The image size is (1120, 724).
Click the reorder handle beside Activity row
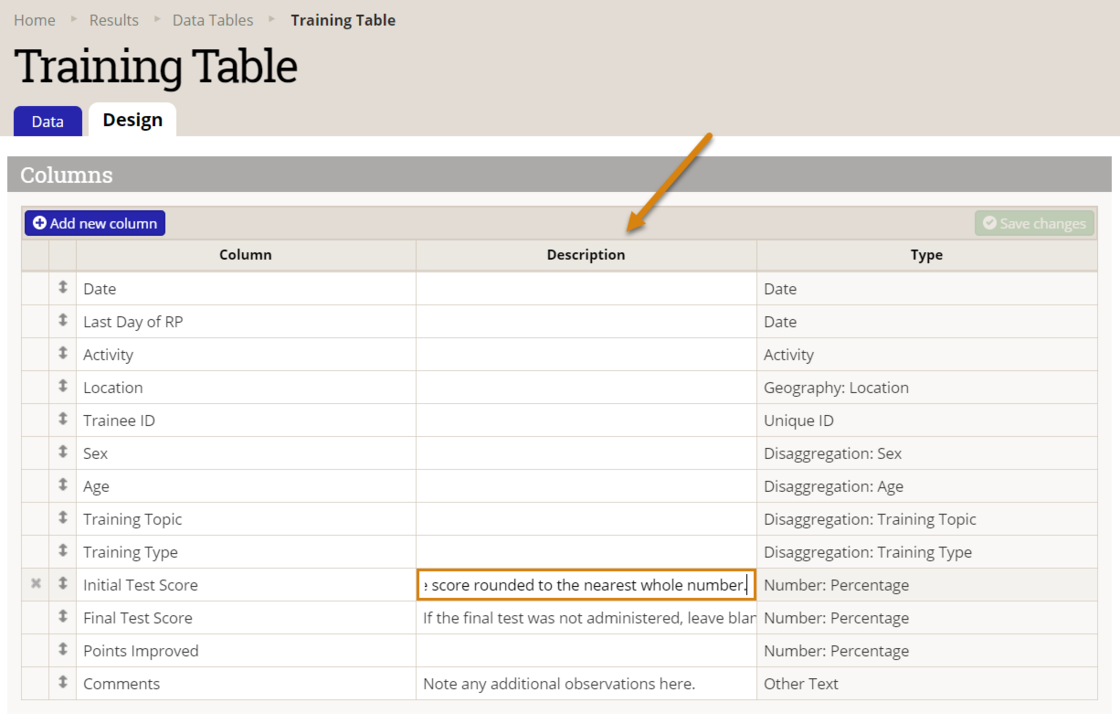point(62,354)
